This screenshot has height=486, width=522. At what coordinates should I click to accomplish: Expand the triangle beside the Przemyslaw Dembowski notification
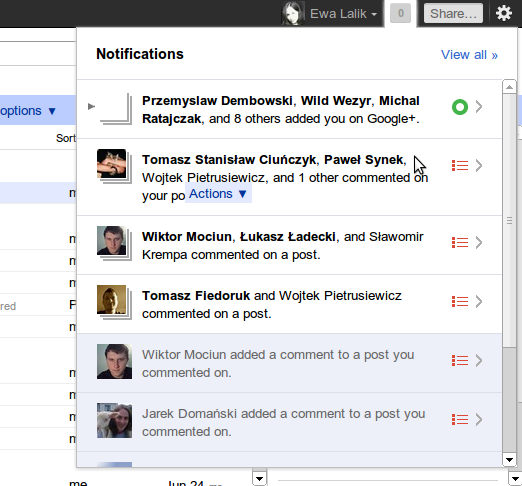91,106
